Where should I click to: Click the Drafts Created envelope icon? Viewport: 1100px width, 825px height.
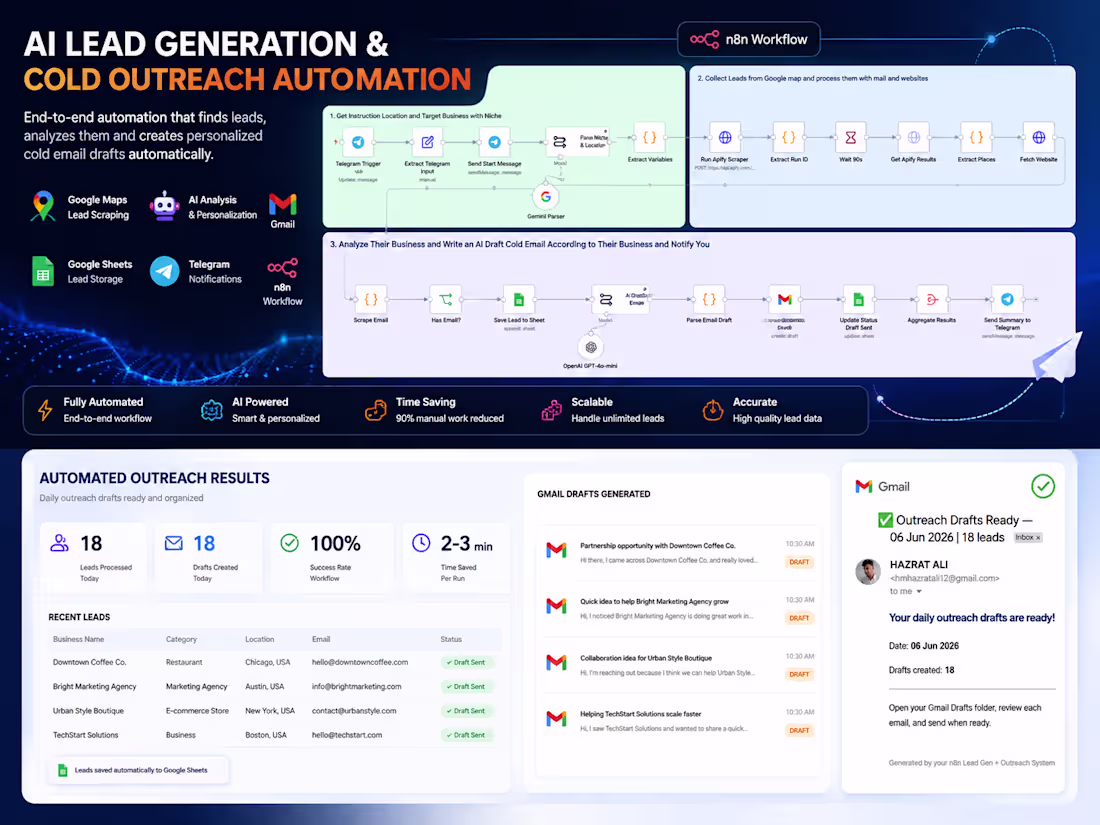pyautogui.click(x=173, y=543)
